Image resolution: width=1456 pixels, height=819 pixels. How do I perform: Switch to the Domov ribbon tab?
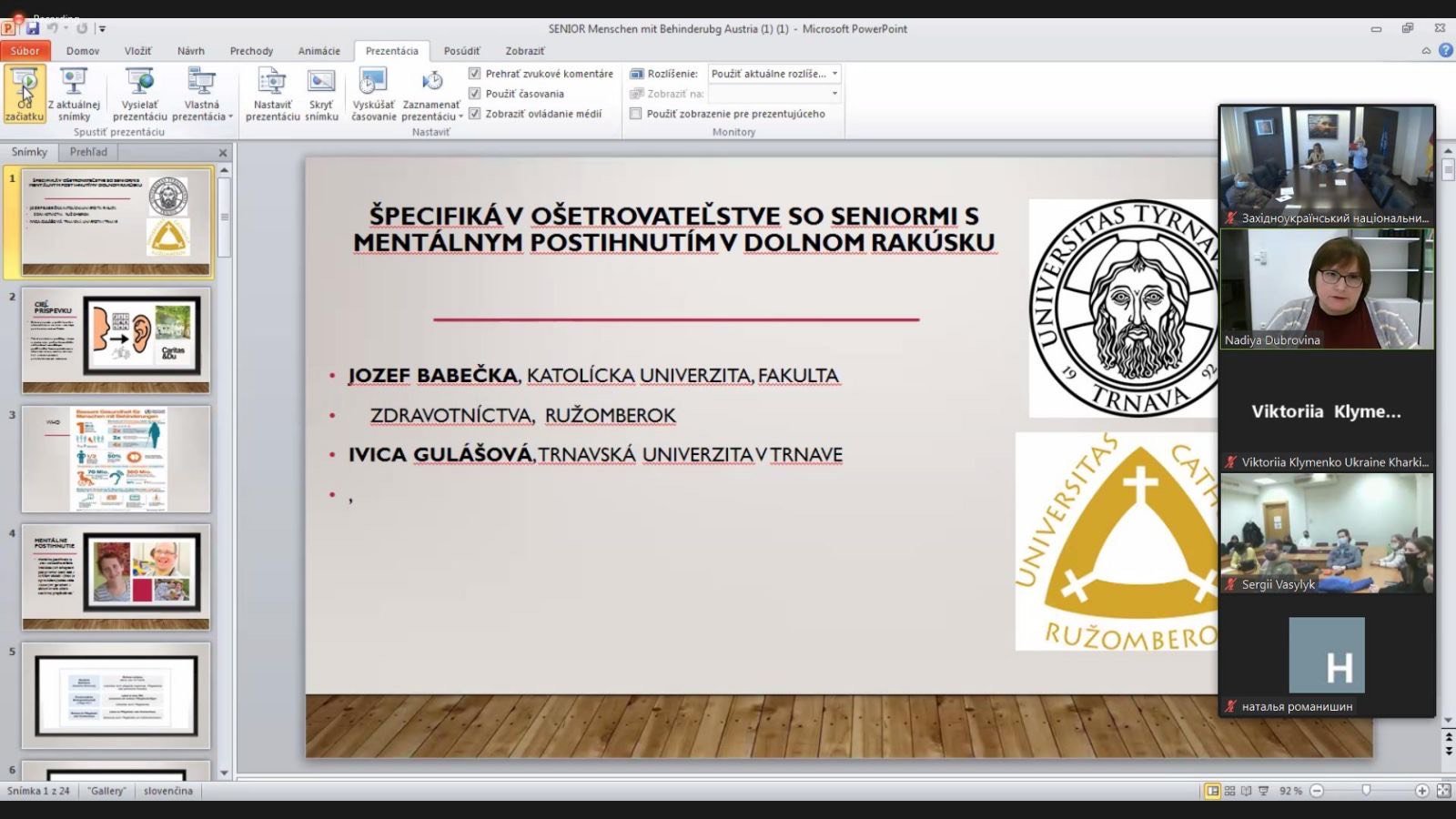83,51
